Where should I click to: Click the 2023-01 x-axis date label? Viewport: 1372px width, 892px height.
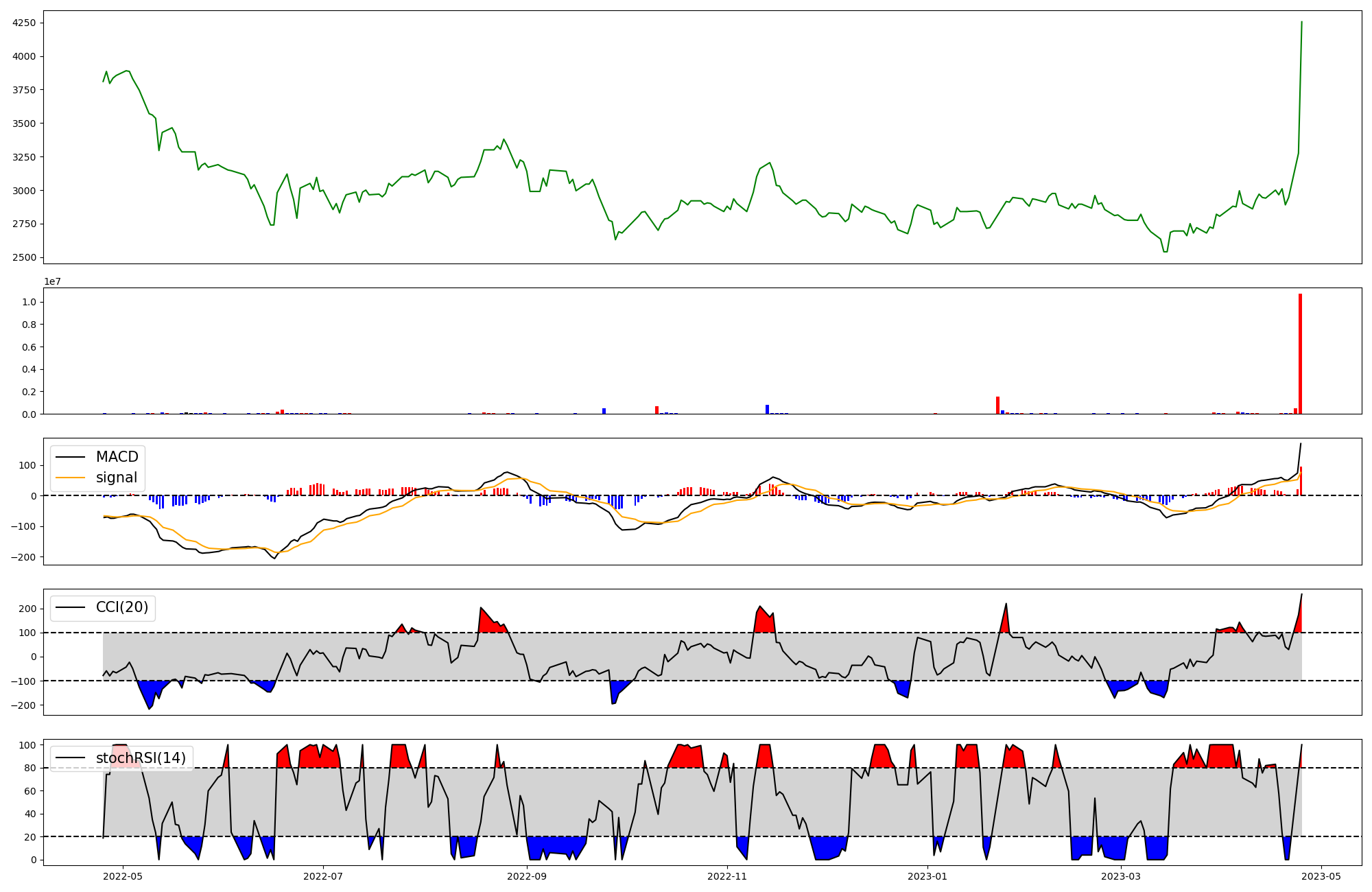pos(927,876)
